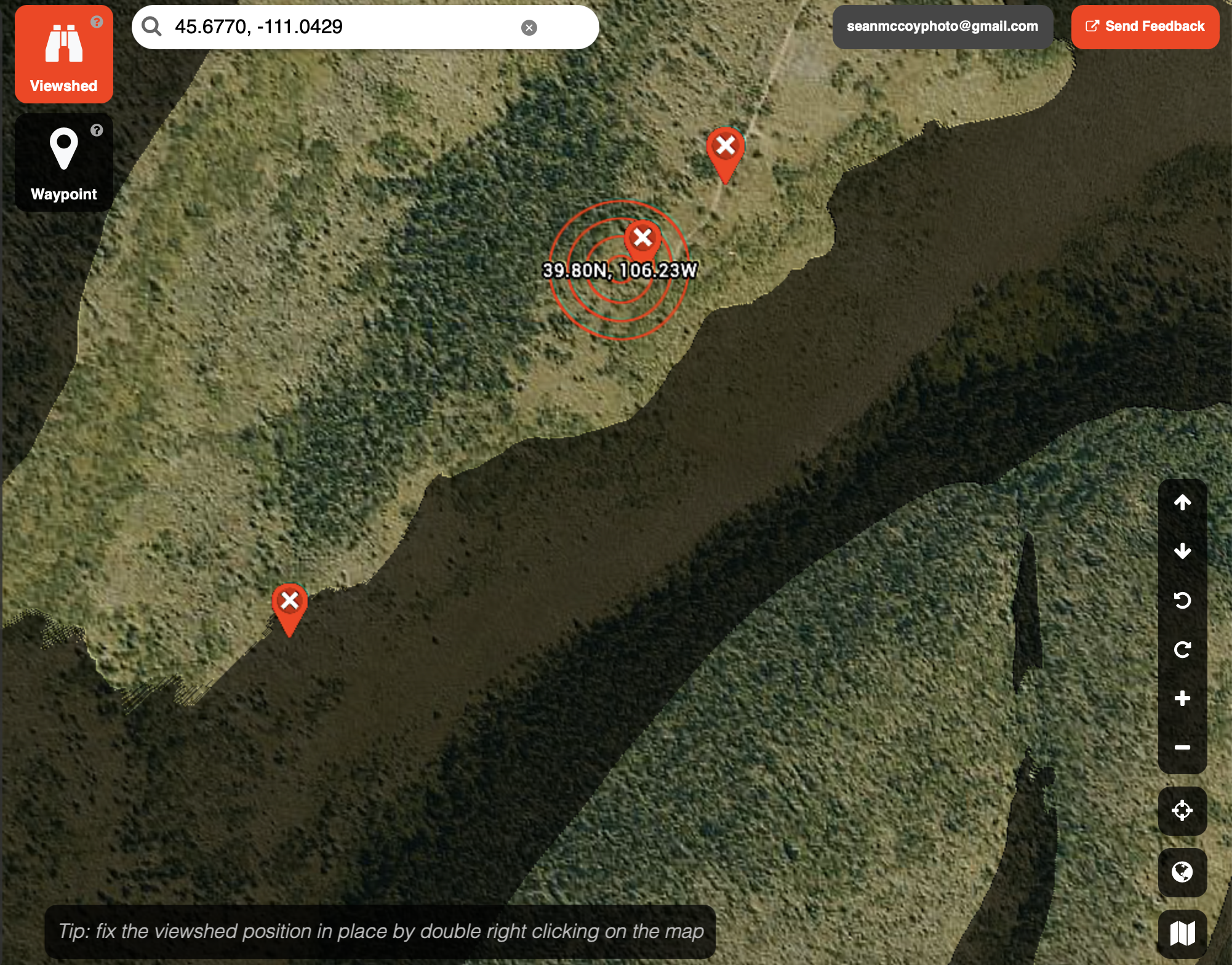Remove the waypoint marker near the trail
The image size is (1232, 965).
[x=726, y=146]
